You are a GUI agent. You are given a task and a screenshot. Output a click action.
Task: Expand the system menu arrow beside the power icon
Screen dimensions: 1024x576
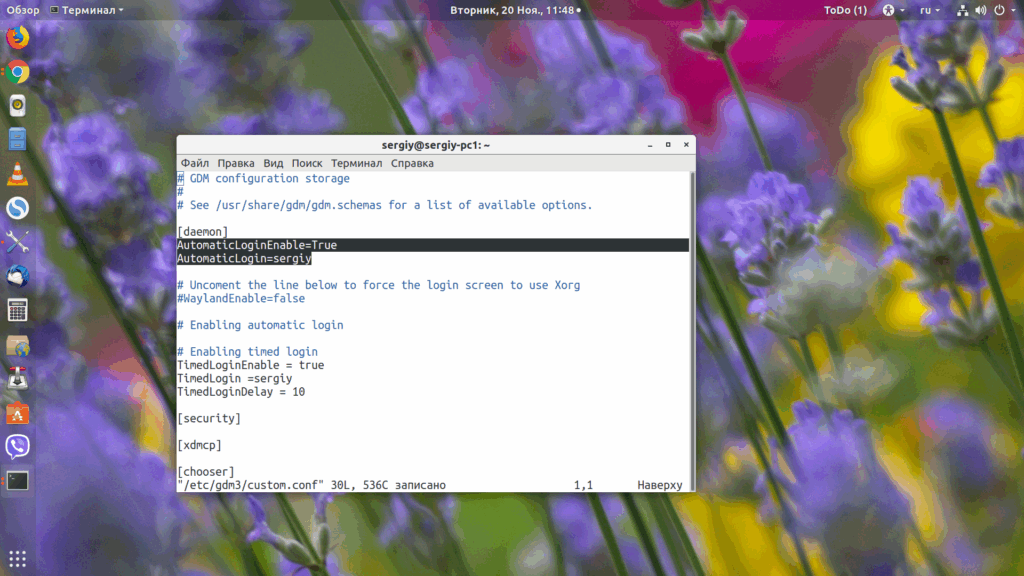(1014, 10)
